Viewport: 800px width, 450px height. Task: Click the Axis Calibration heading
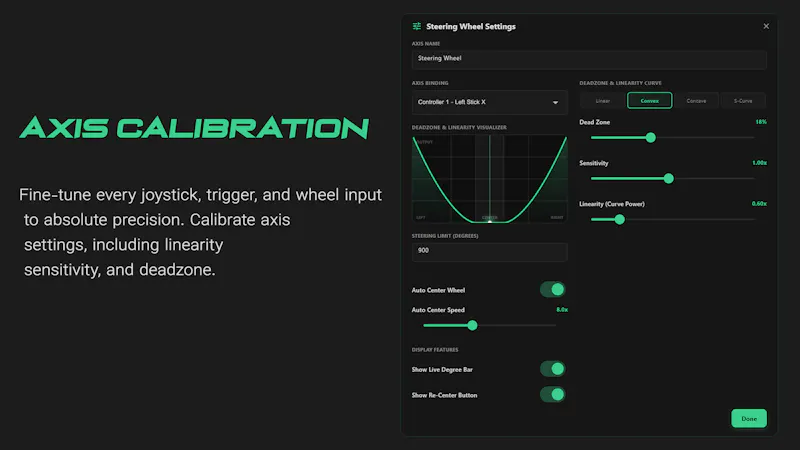click(x=194, y=128)
